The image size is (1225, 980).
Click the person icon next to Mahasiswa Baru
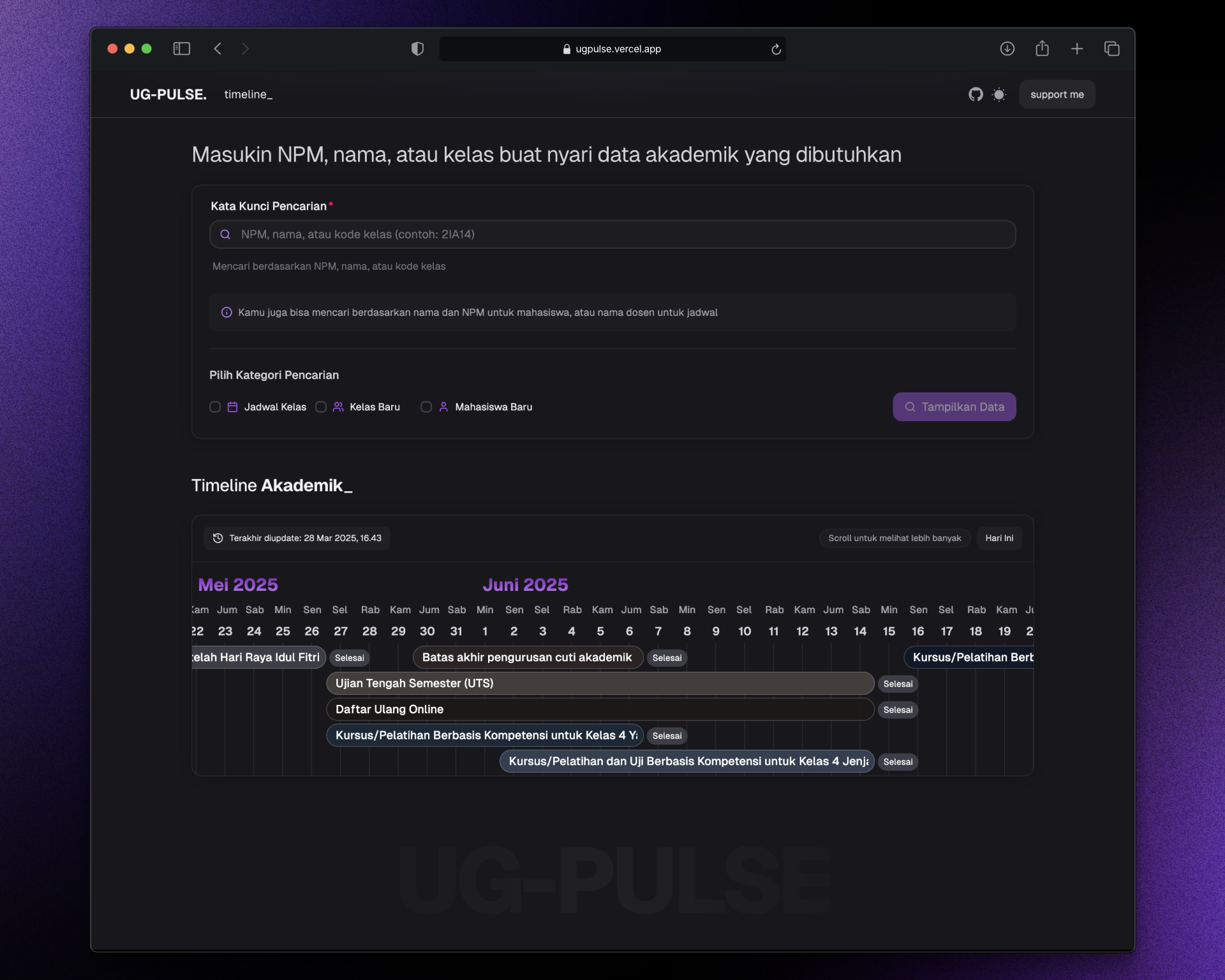pos(444,407)
